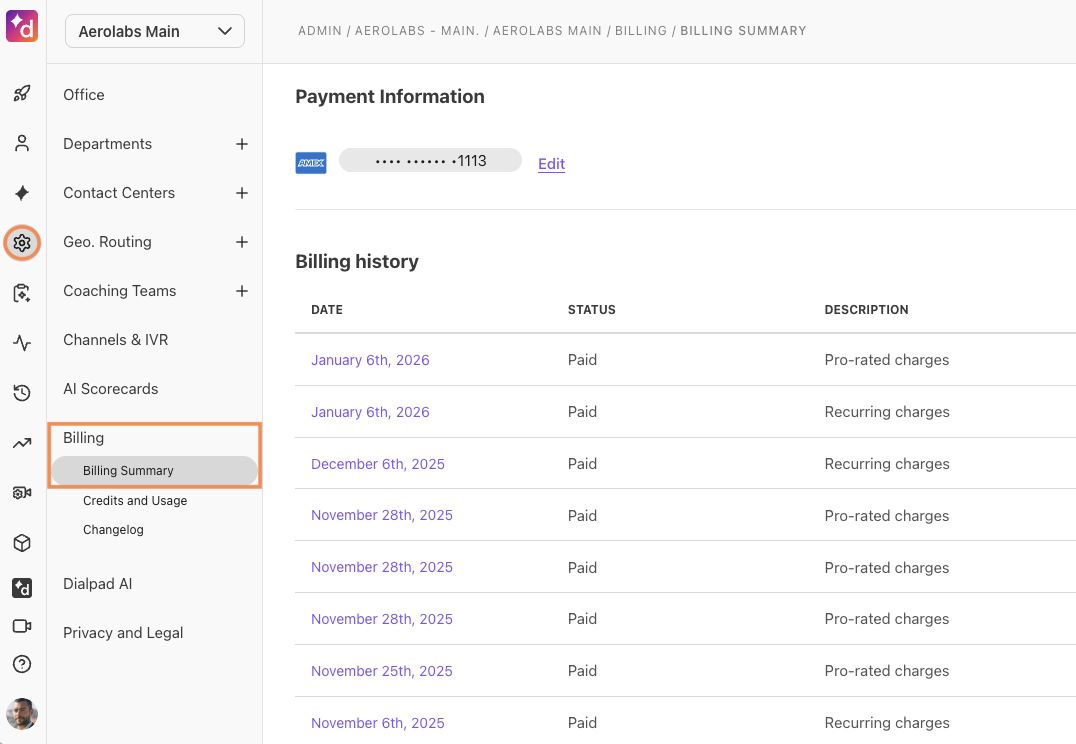Open the Dialpad logo at top left

[x=22, y=26]
